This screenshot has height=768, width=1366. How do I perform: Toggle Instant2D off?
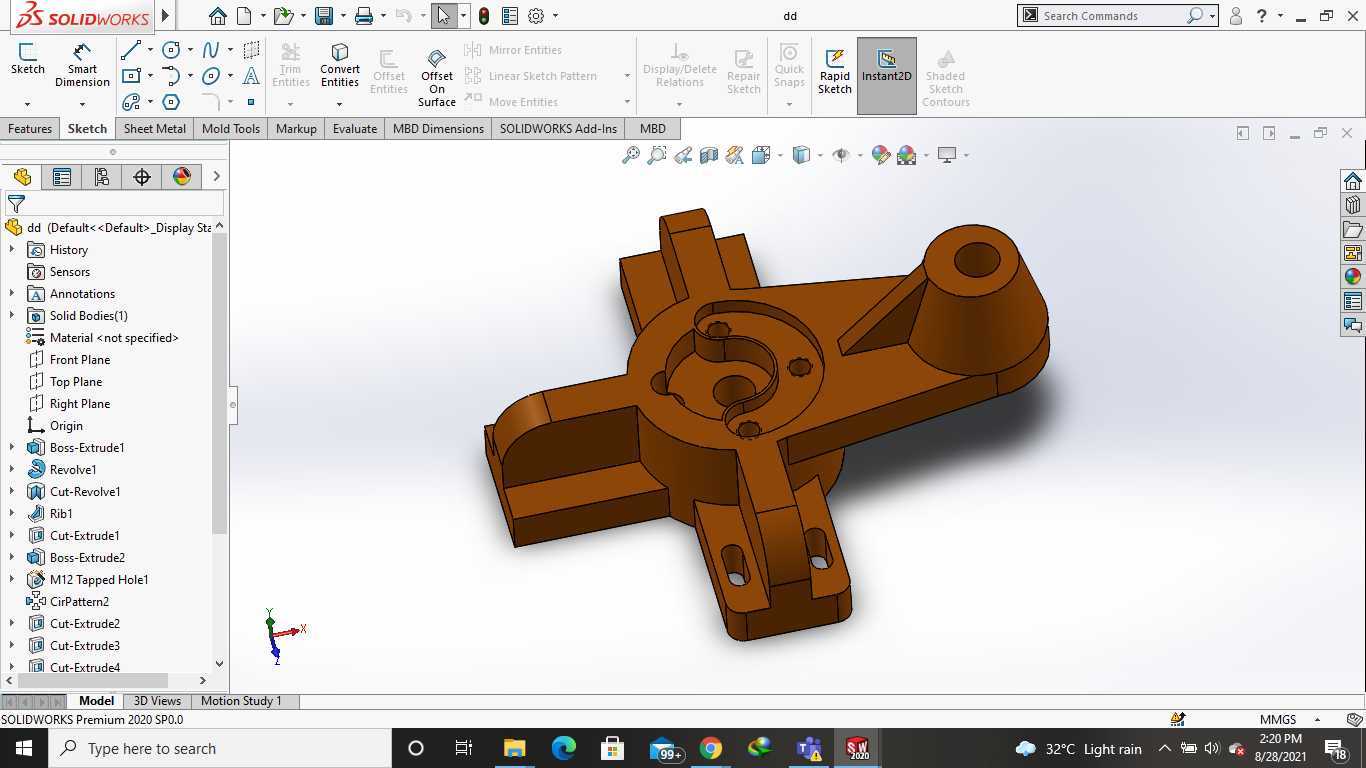click(887, 75)
